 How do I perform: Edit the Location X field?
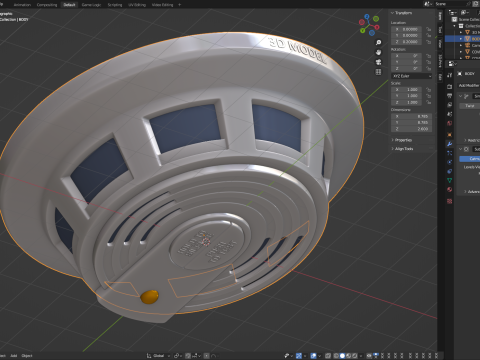pyautogui.click(x=407, y=29)
